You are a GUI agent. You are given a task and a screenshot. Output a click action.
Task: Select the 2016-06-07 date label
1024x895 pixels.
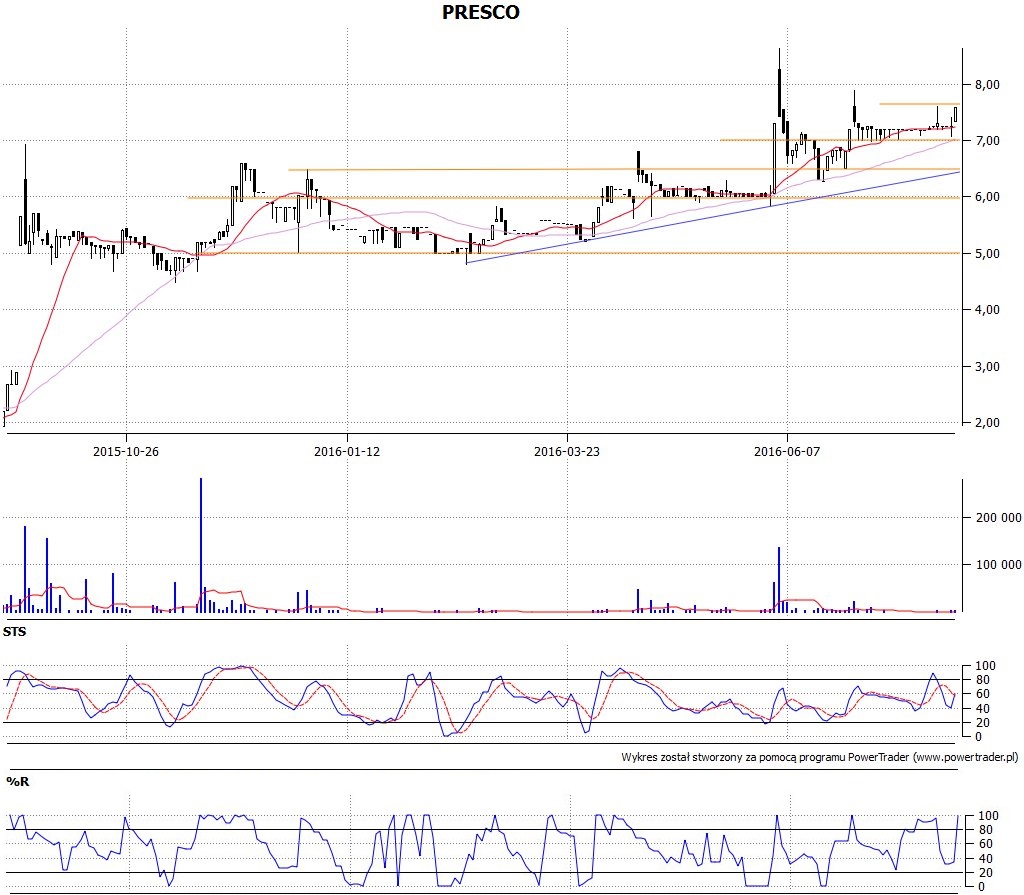(x=787, y=451)
